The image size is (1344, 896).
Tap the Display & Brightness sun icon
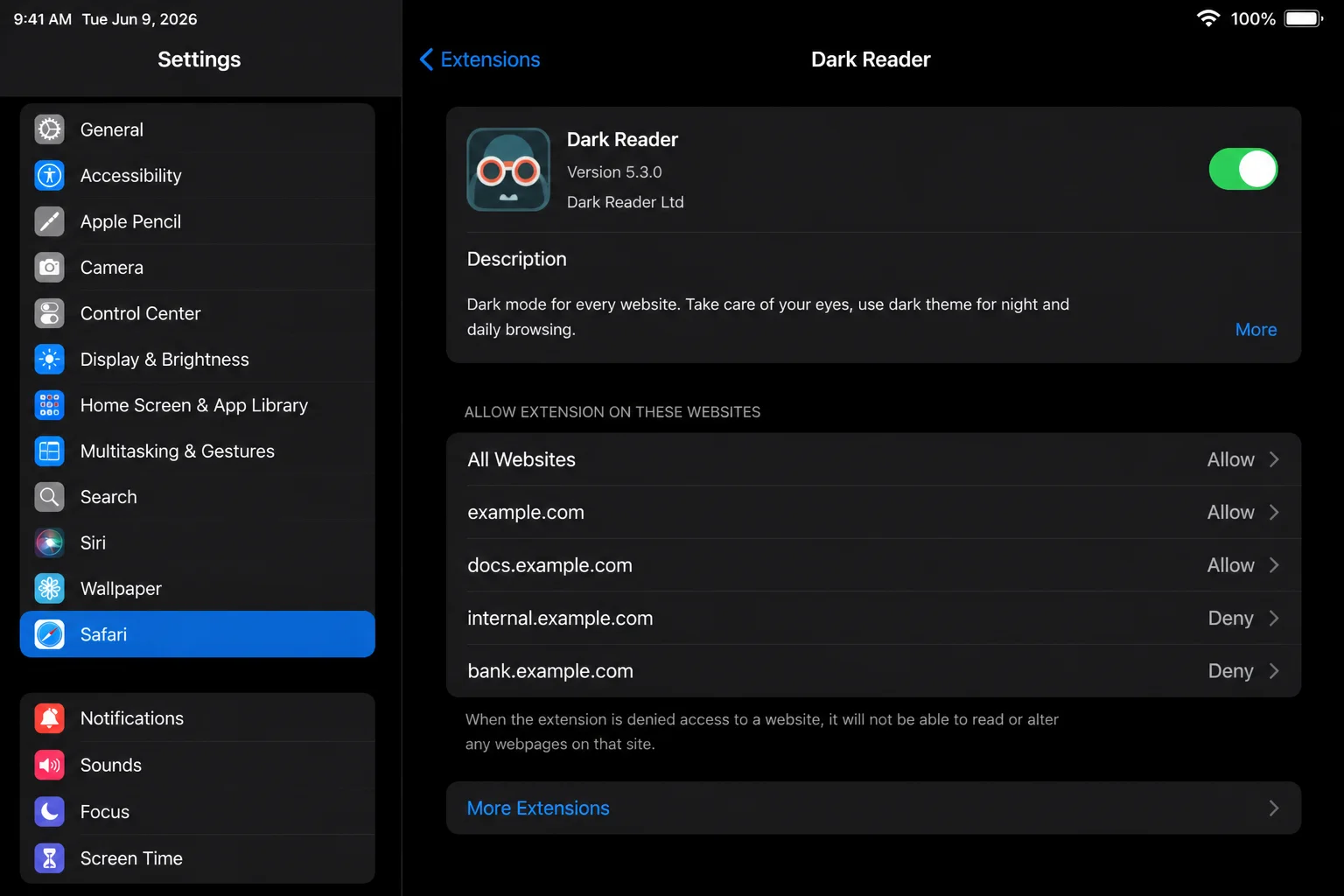[x=50, y=359]
